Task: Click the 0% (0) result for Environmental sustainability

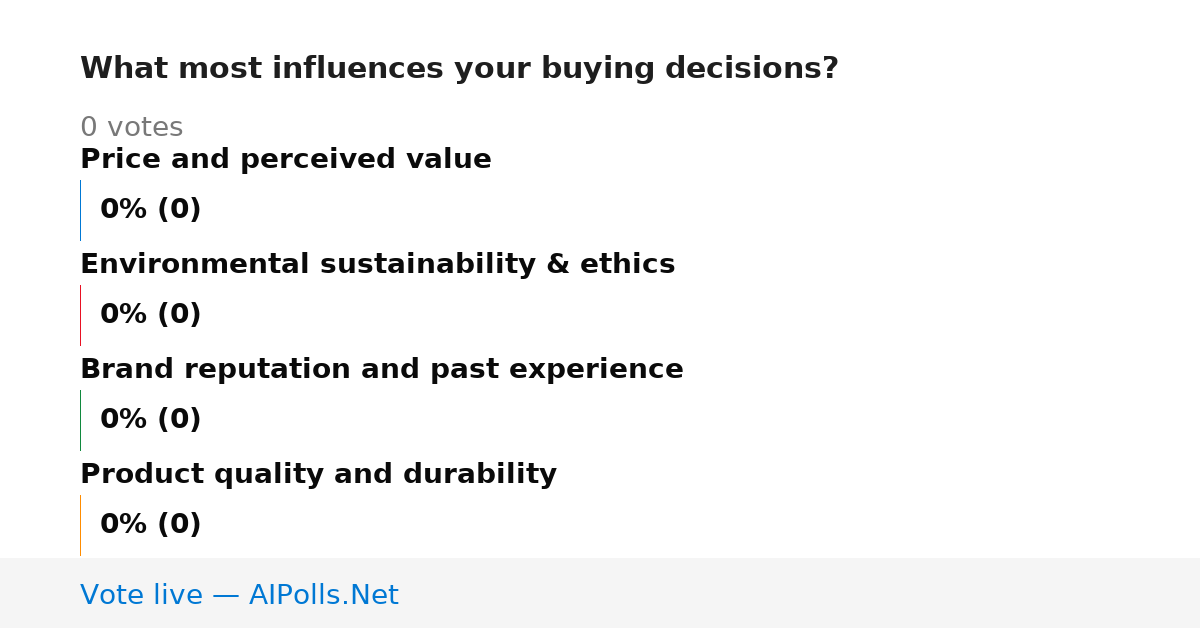Action: pos(151,315)
